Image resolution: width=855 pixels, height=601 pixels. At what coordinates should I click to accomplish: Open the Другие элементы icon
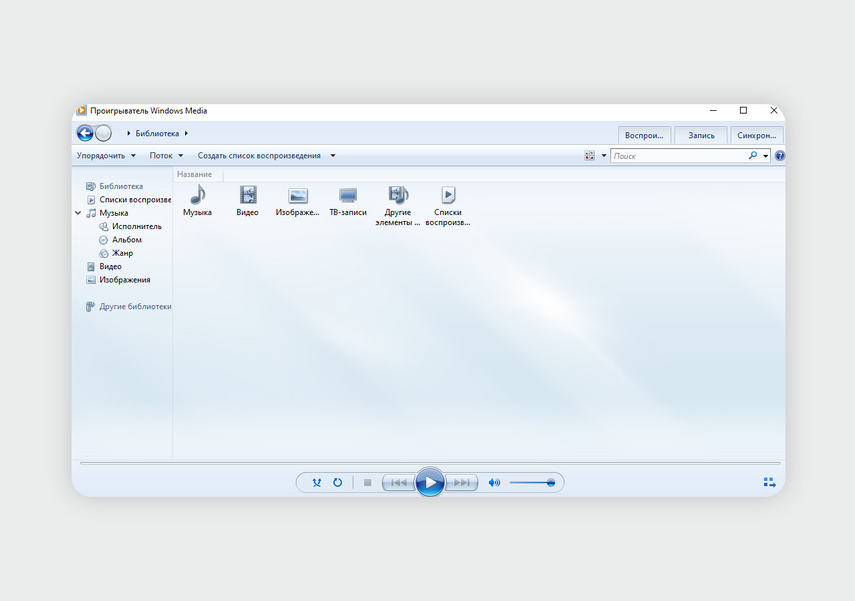(398, 195)
